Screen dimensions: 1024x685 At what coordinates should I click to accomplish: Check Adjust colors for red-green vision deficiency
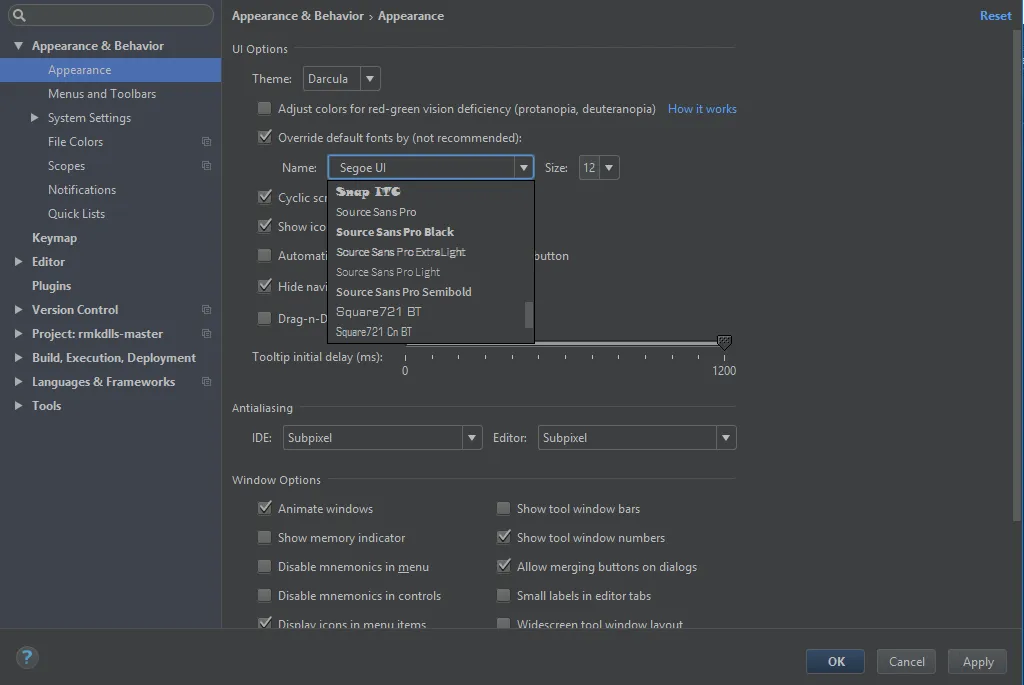(265, 109)
